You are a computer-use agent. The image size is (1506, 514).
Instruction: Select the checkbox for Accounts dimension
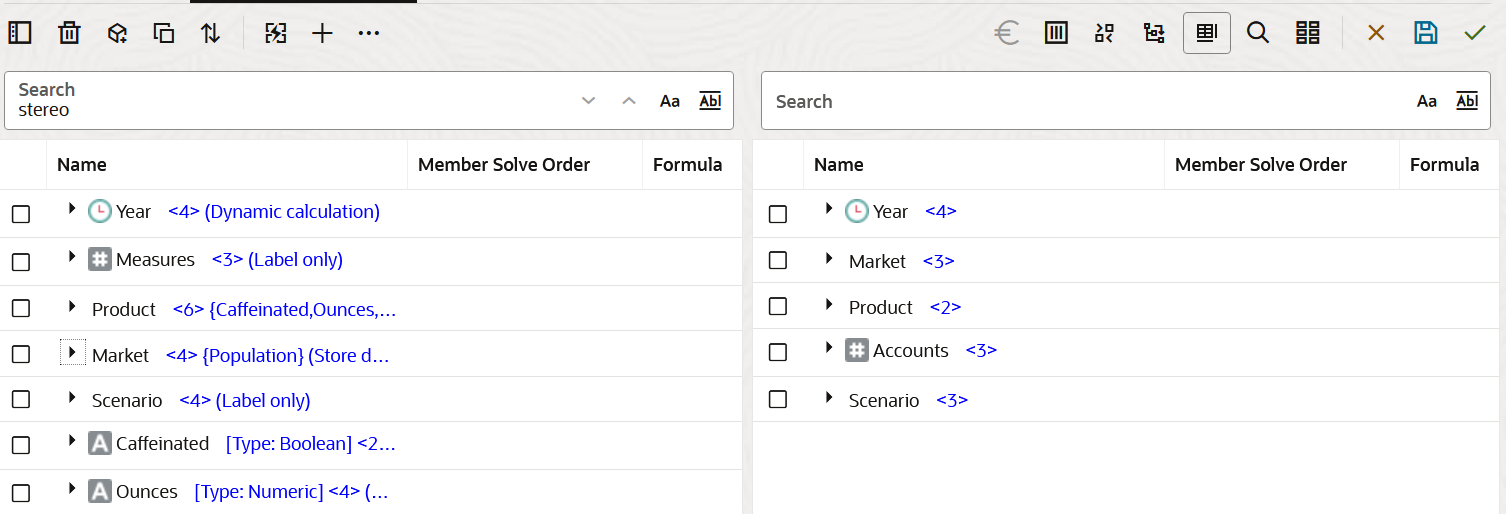pos(778,352)
